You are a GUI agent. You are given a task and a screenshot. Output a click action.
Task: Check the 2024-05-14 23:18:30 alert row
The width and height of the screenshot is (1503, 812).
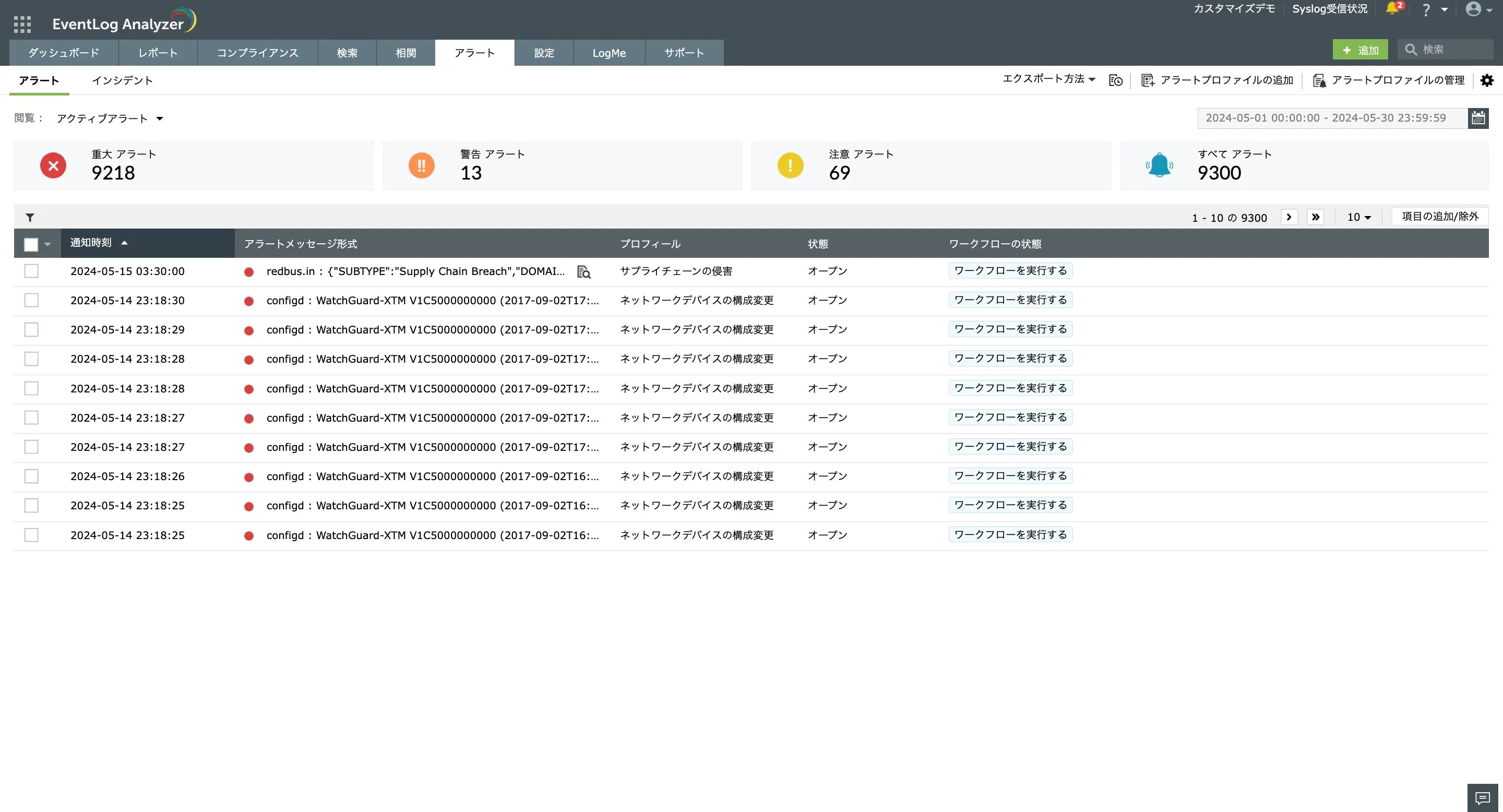pyautogui.click(x=31, y=301)
